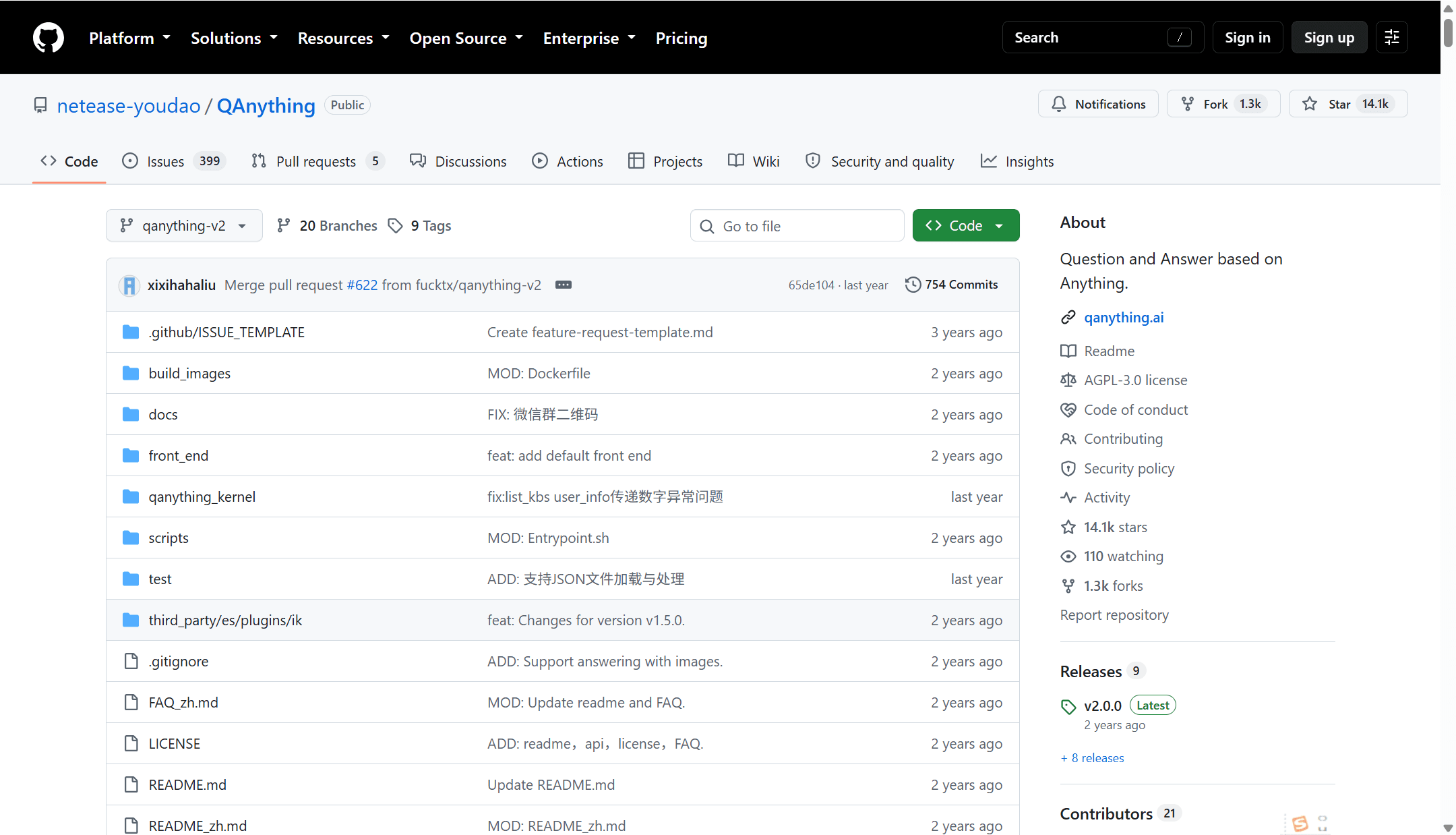Click the Go to file search box

click(797, 226)
